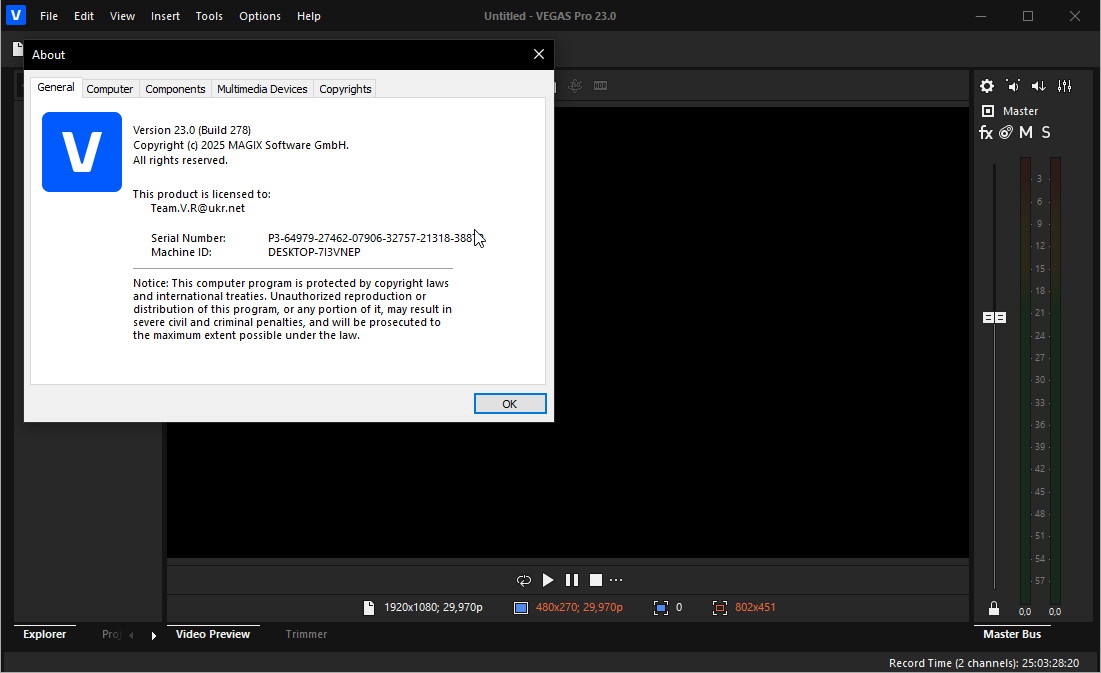1101x673 pixels.
Task: Click the Master FX button
Action: tap(986, 133)
